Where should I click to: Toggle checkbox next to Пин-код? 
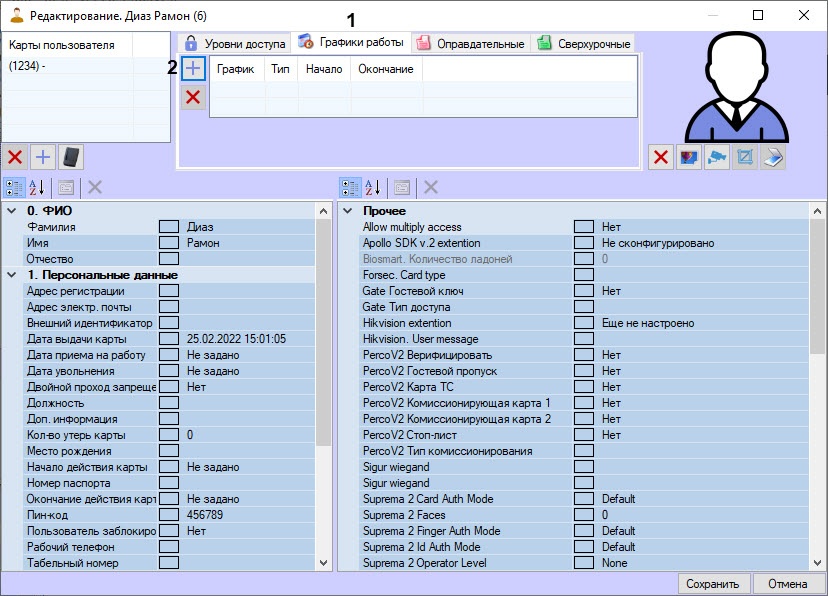pyautogui.click(x=169, y=515)
